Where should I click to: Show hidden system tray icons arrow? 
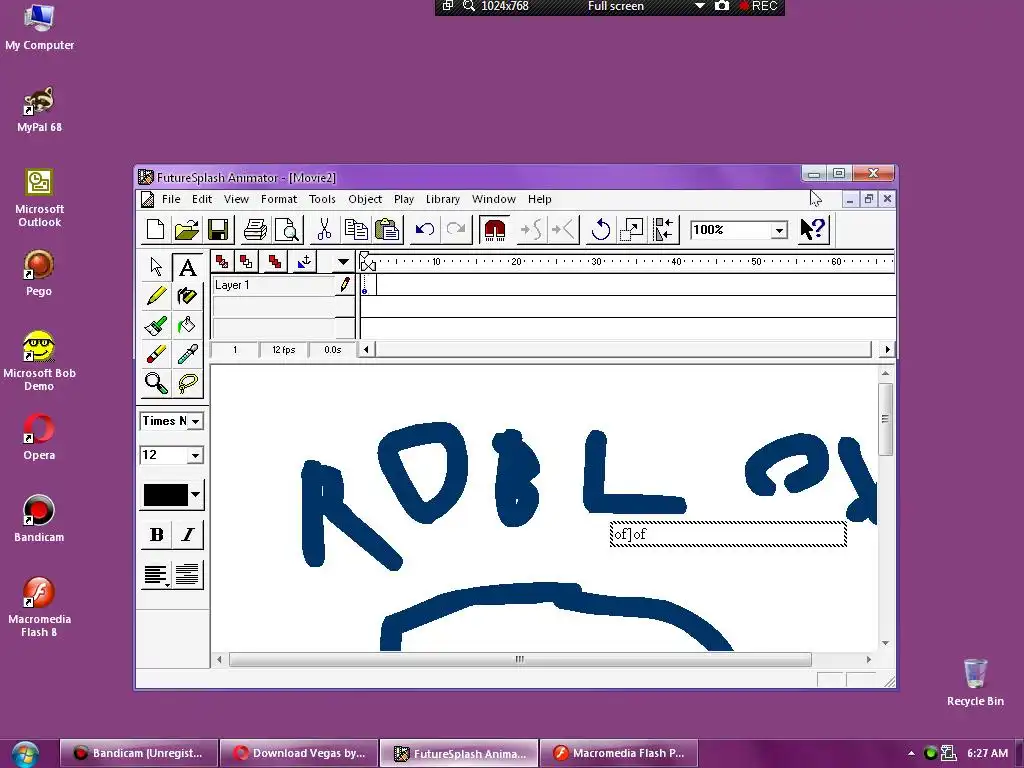911,753
